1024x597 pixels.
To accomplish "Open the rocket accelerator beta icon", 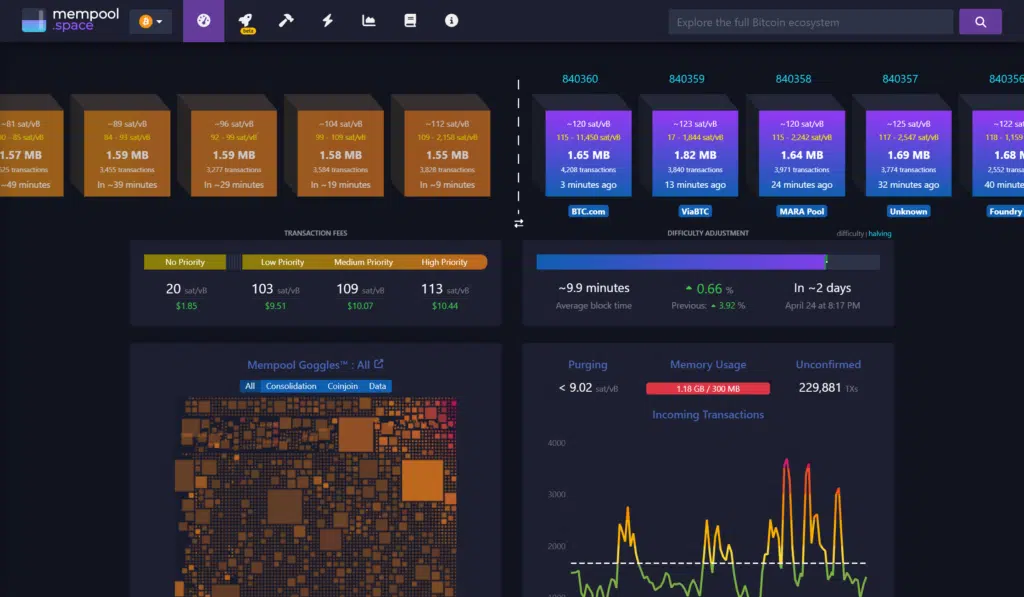I will tap(246, 22).
